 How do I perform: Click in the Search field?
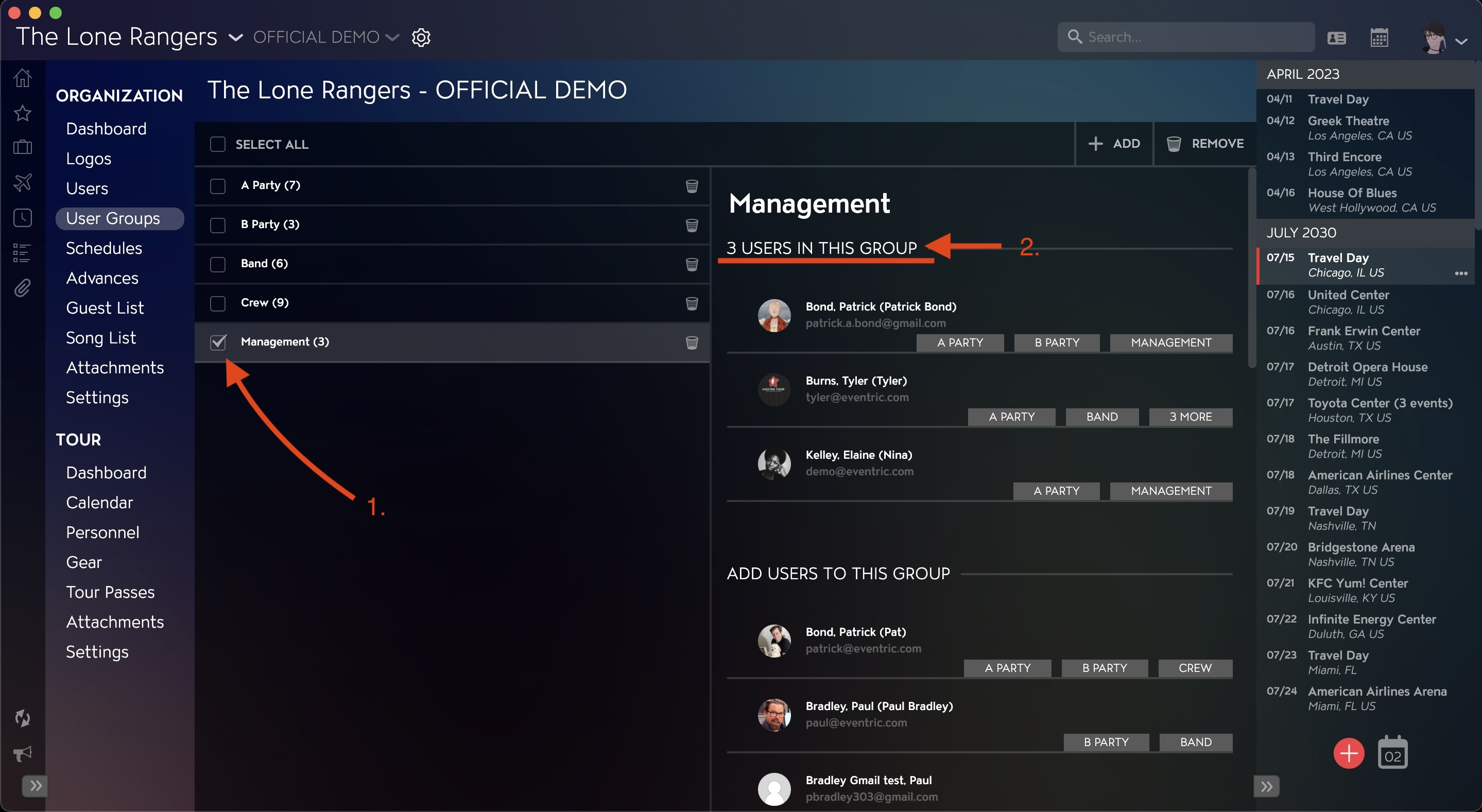tap(1186, 38)
